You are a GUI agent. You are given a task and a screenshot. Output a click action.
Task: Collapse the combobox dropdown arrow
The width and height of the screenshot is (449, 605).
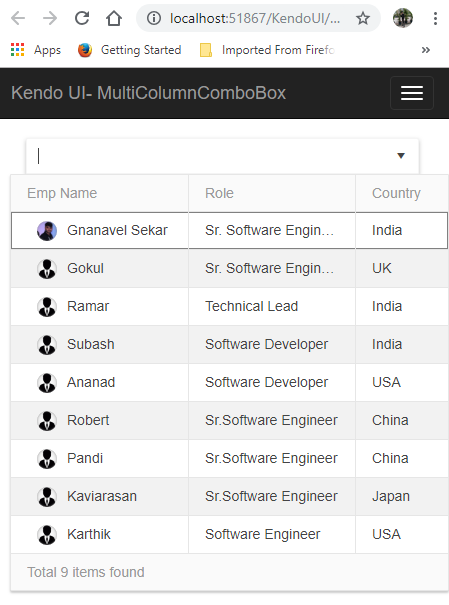[401, 155]
